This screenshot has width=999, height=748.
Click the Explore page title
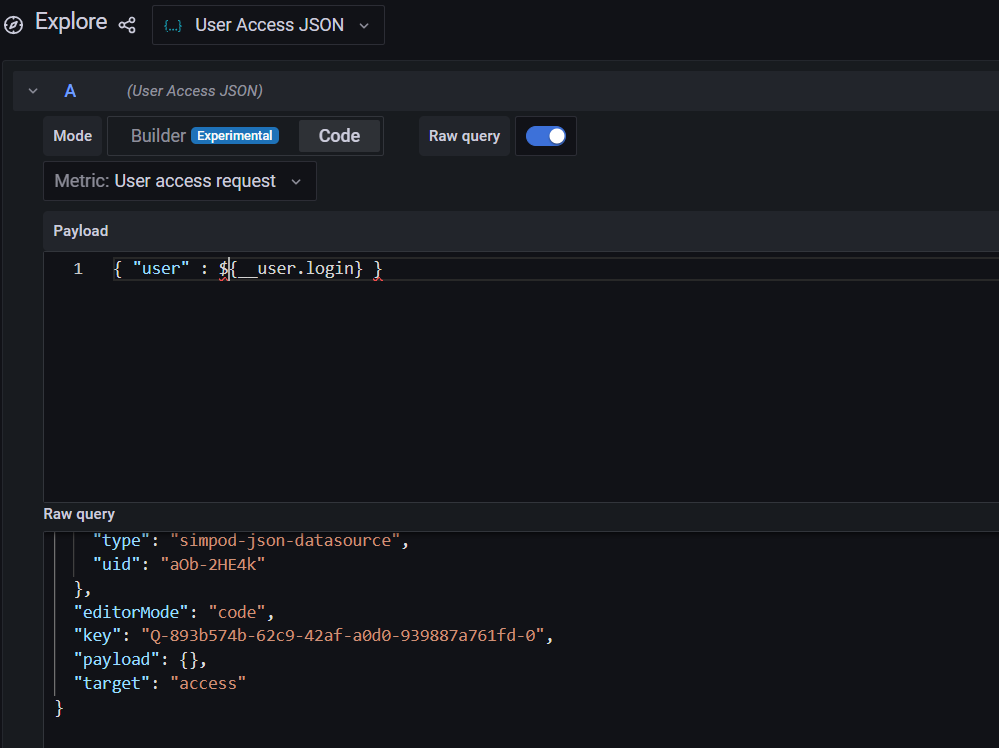coord(70,21)
